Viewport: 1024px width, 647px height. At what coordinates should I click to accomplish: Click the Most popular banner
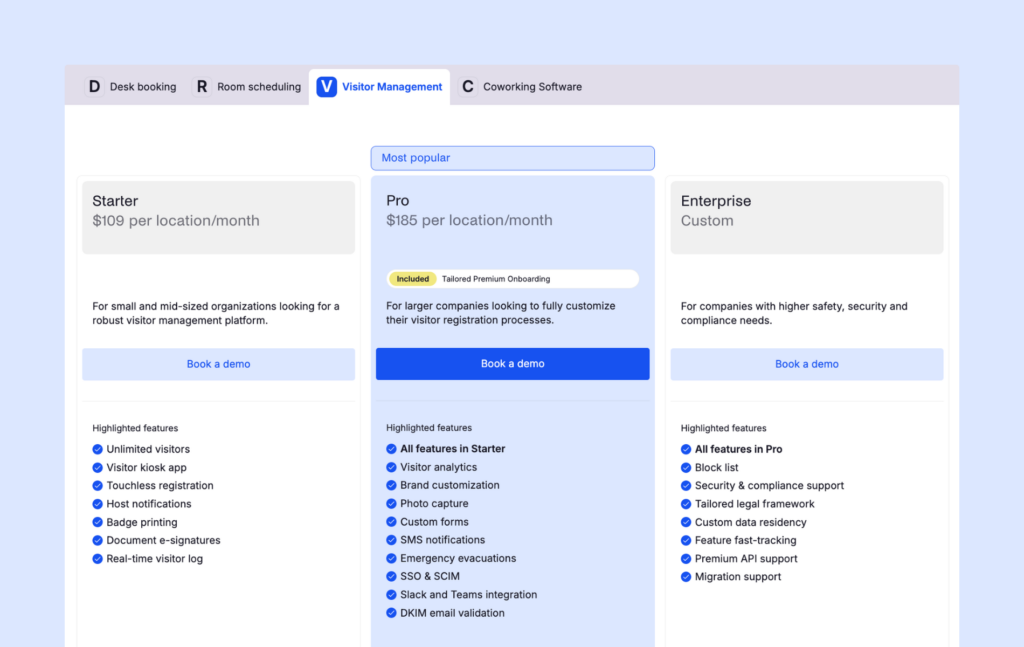[x=512, y=158]
